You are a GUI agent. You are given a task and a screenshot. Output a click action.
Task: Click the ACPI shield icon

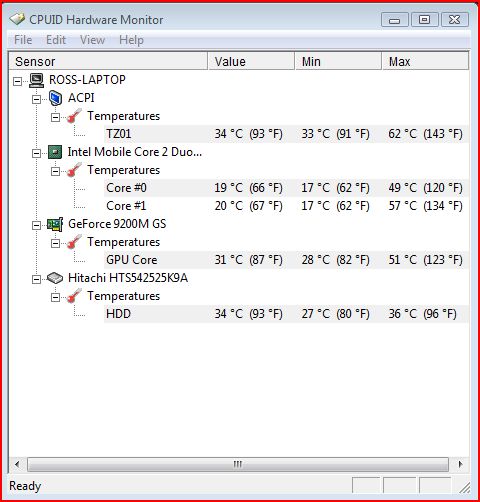point(55,98)
